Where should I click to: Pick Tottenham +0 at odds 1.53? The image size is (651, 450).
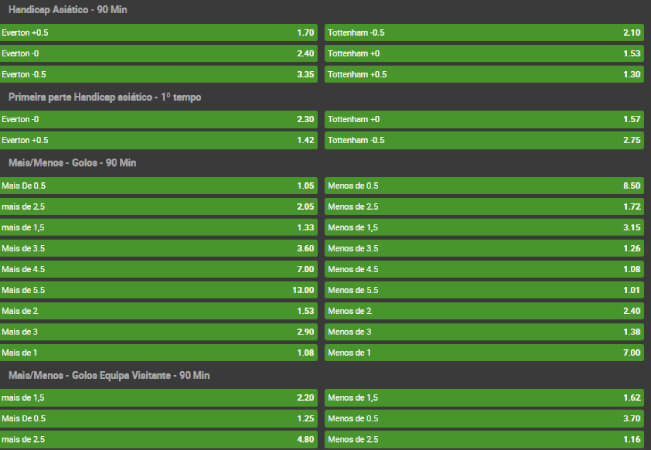click(x=484, y=54)
